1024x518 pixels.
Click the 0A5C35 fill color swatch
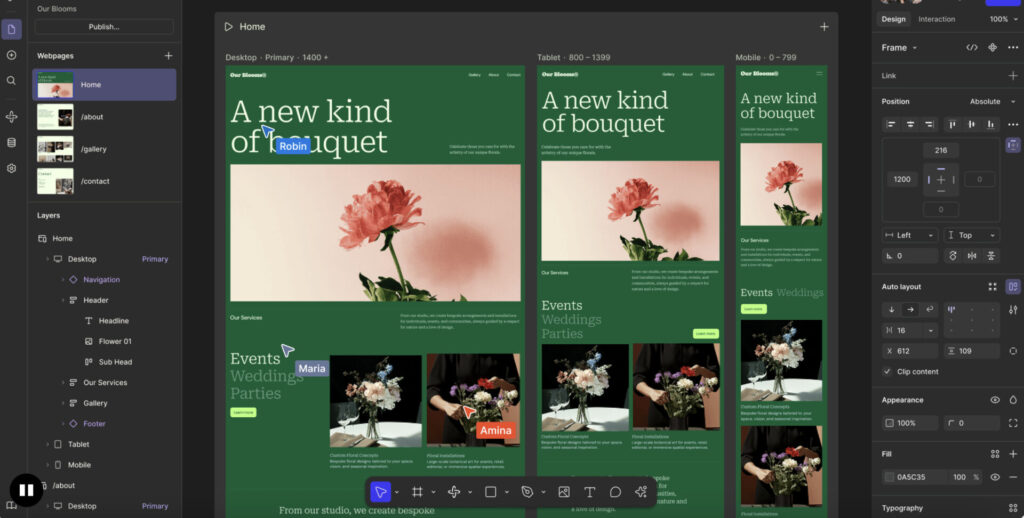888,477
